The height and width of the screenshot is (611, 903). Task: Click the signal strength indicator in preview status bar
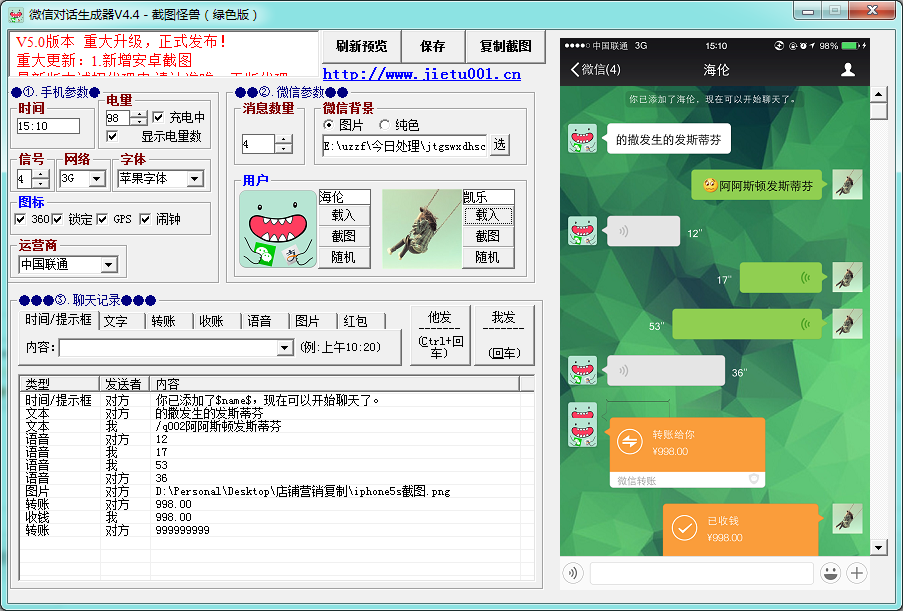[x=576, y=44]
